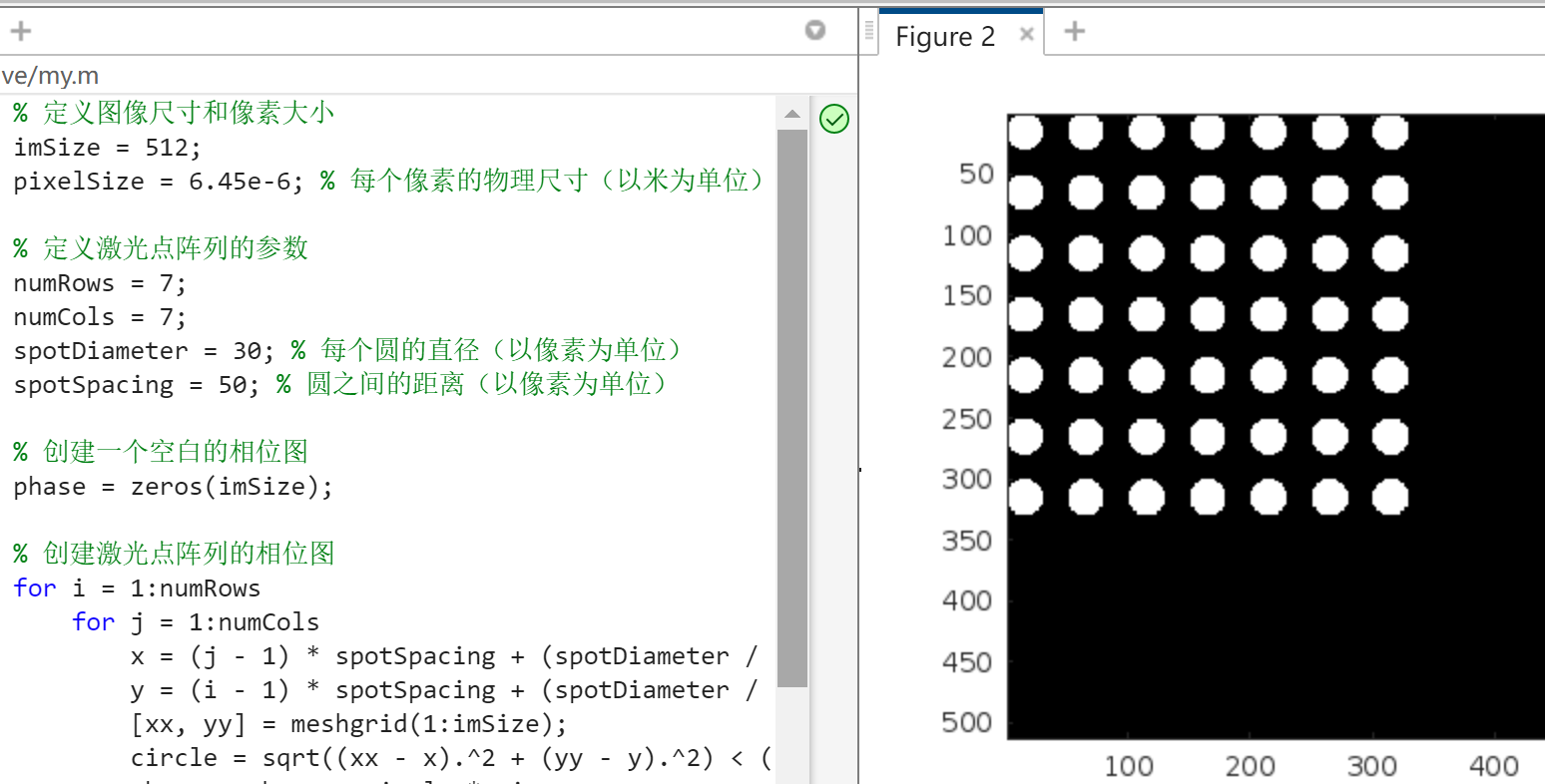Screen dimensions: 1545x784
Task: Click the 'for i = 1:numRows' loop line
Action: click(137, 588)
